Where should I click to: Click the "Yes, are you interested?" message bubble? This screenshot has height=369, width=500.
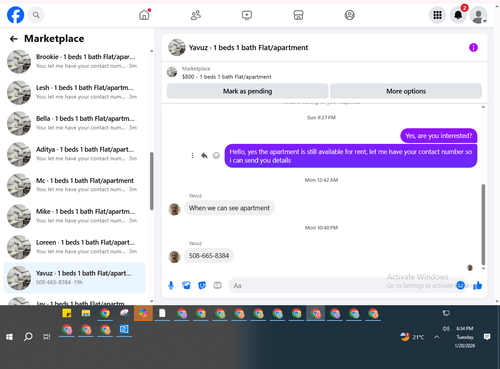click(439, 136)
